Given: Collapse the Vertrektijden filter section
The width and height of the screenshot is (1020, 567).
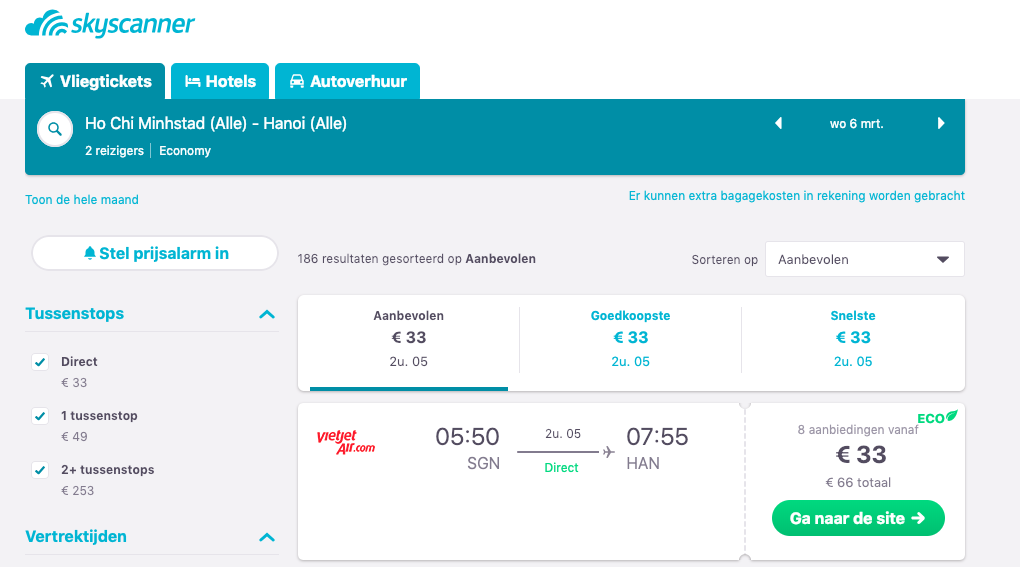Looking at the screenshot, I should click(266, 537).
